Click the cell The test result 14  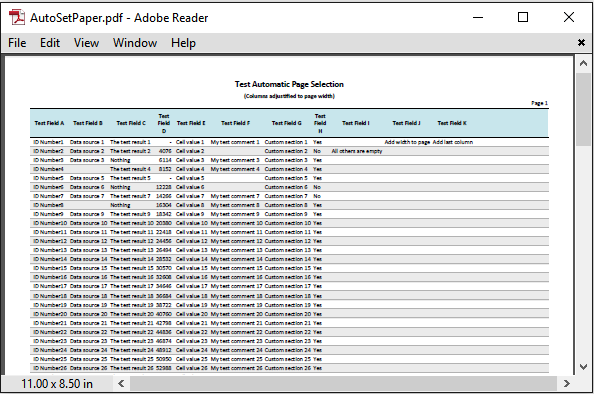132,259
